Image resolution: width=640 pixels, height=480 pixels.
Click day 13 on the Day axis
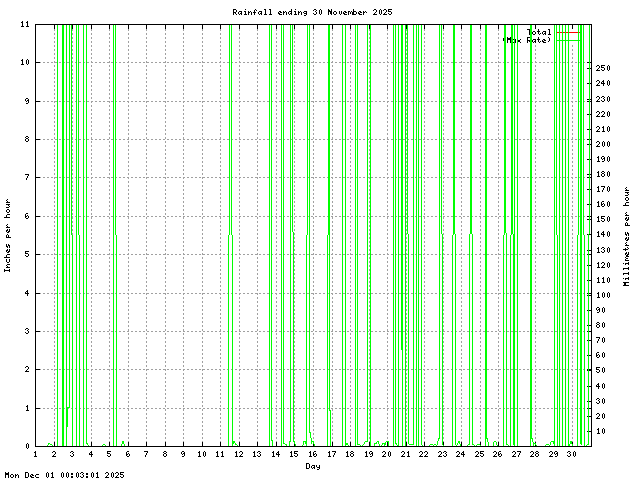(257, 454)
